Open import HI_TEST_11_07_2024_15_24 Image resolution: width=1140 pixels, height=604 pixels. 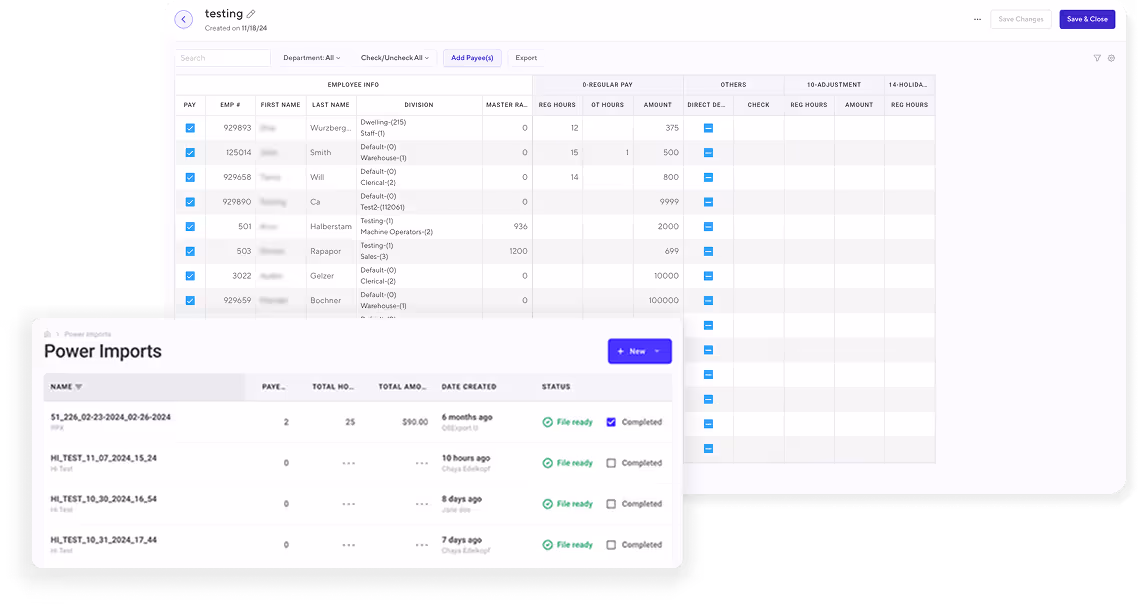103,458
